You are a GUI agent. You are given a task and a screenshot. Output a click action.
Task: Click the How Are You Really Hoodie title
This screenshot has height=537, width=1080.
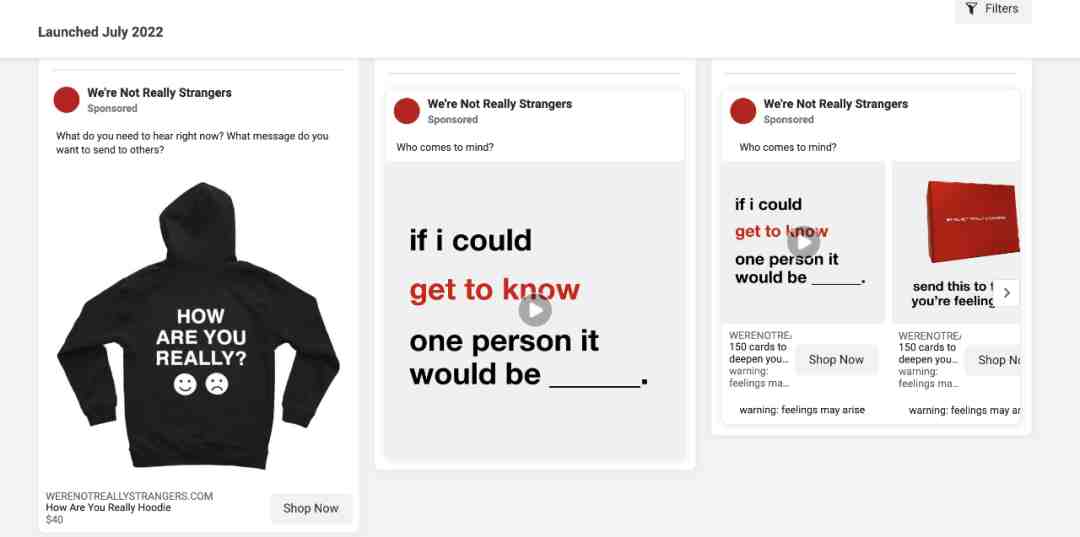click(108, 507)
